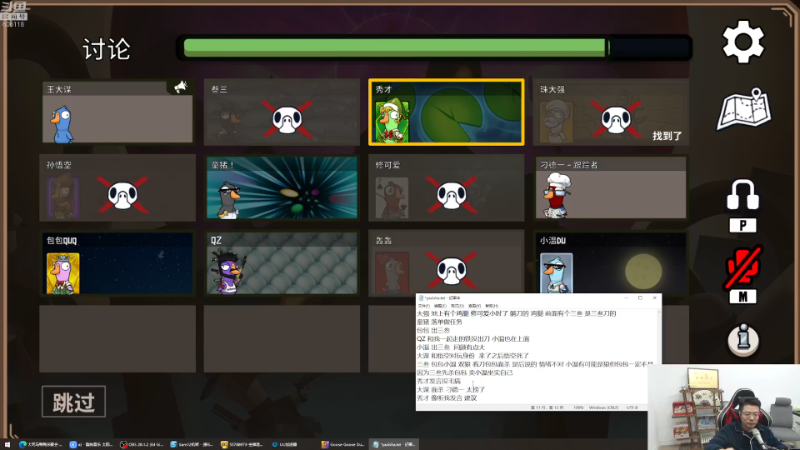Click the 跳过 skip button
The image size is (800, 450).
coord(74,402)
